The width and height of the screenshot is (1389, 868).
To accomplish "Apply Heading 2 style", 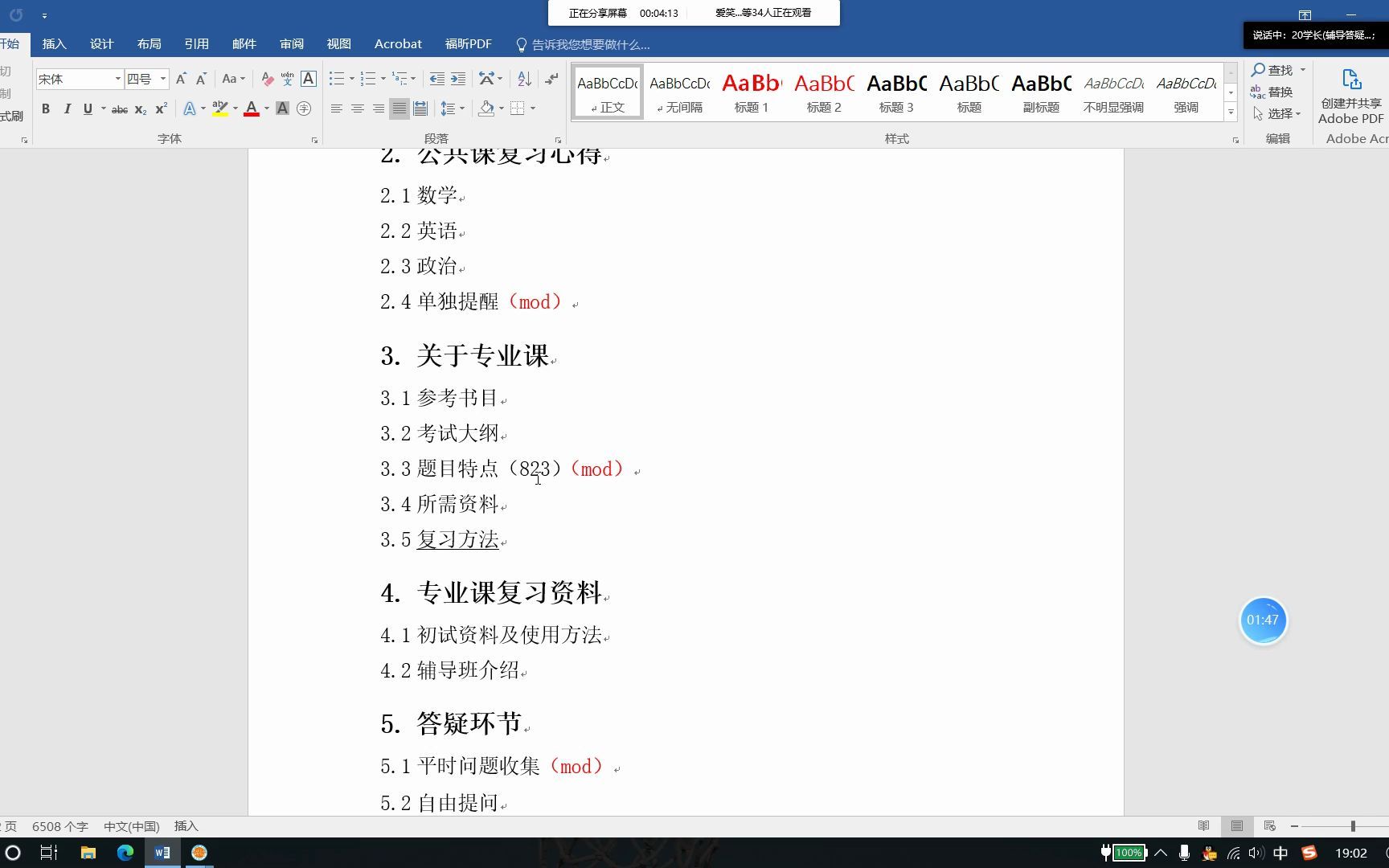I will click(824, 92).
